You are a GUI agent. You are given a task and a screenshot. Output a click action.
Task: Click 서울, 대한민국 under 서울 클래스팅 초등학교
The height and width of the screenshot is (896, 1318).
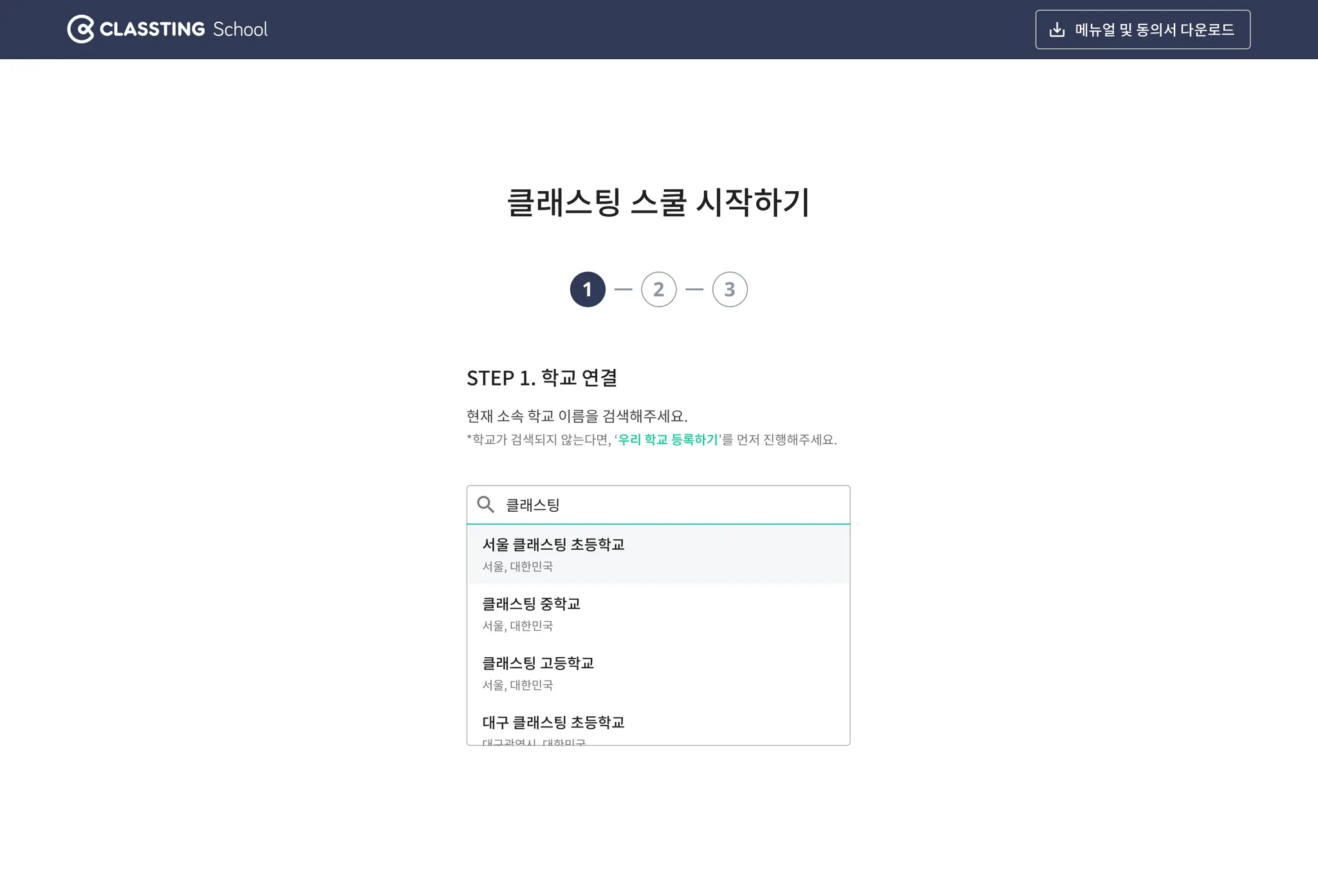tap(517, 566)
